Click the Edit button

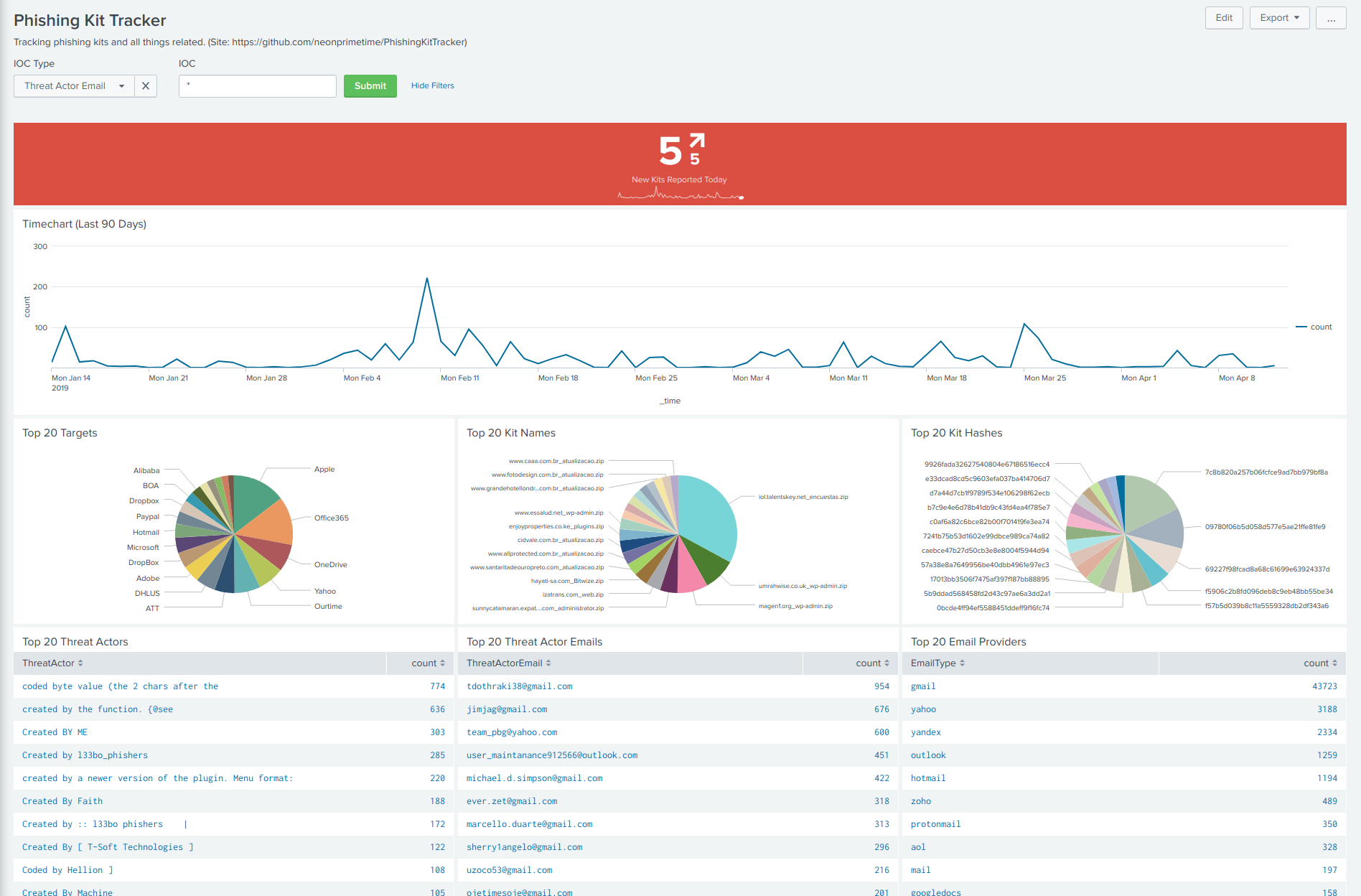(1224, 18)
